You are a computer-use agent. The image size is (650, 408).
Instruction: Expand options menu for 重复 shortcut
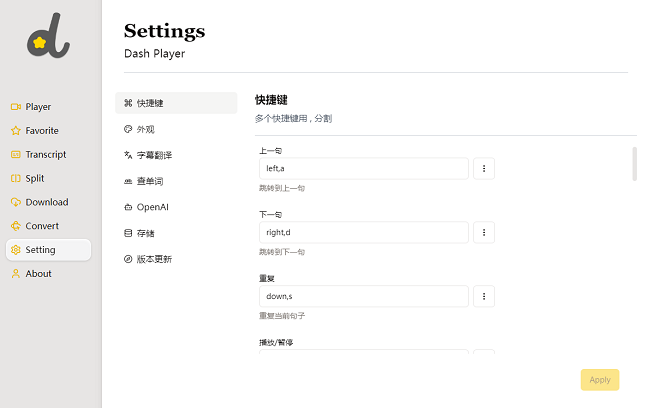[483, 296]
